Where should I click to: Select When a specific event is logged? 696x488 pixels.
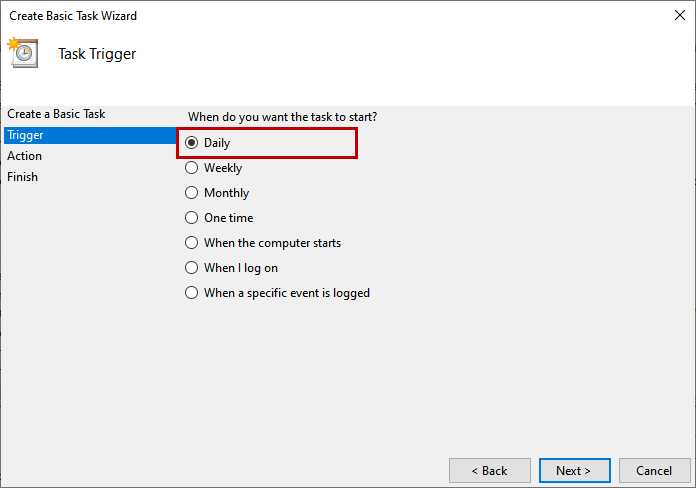tap(192, 293)
